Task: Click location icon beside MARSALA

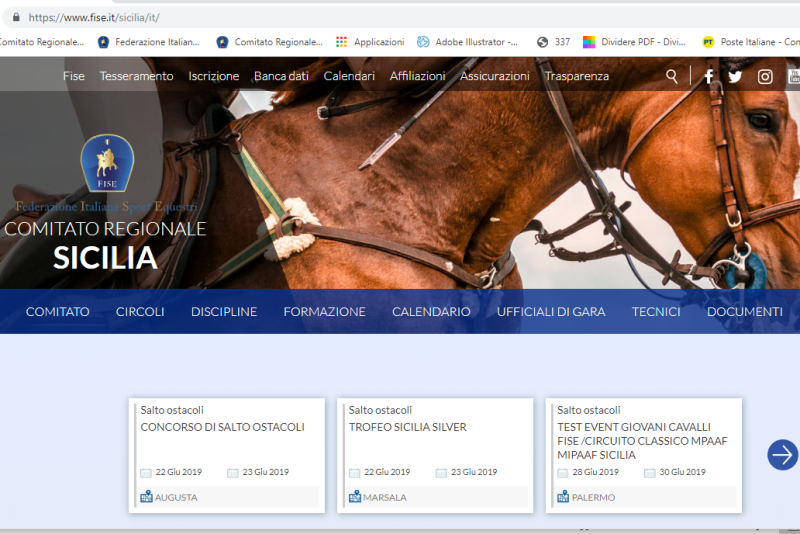Action: click(355, 496)
